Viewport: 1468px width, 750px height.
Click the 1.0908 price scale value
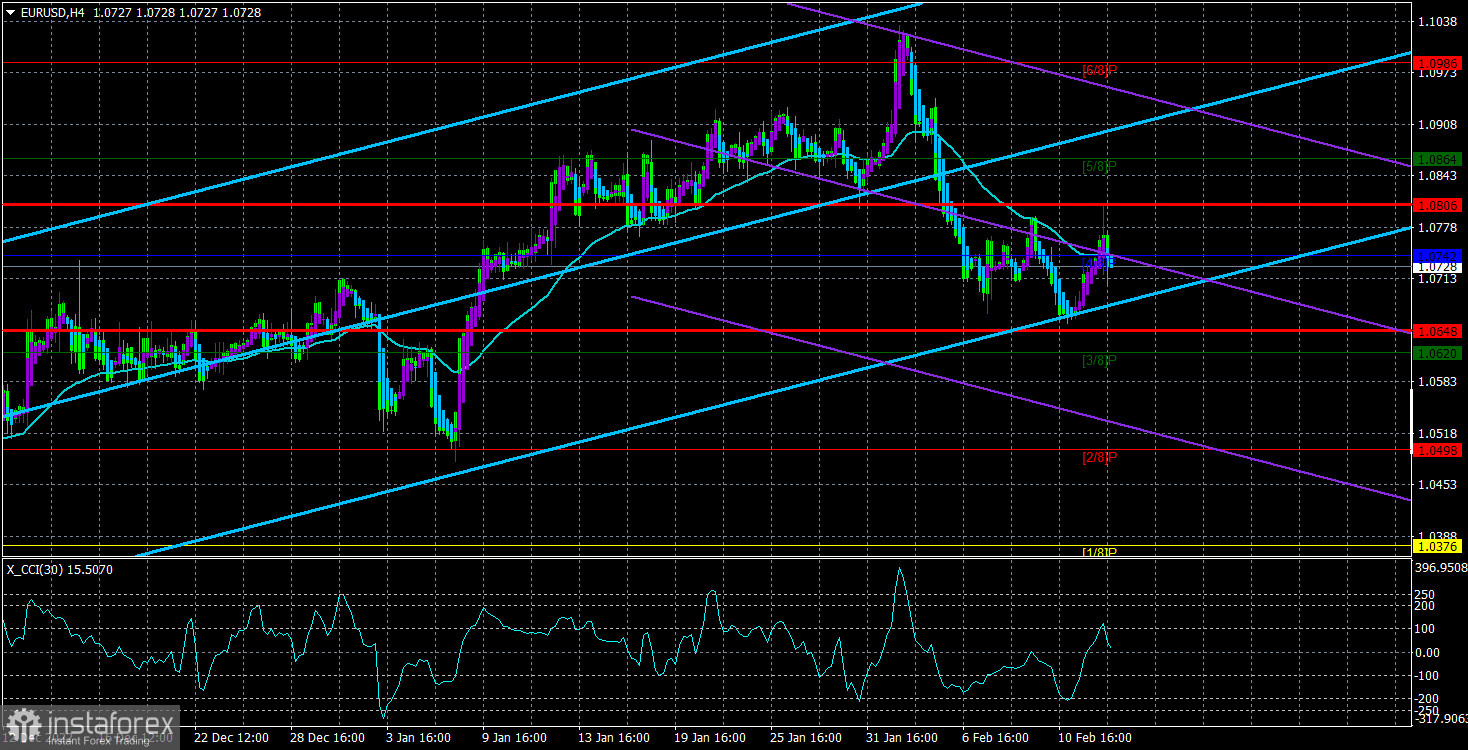(x=1435, y=125)
